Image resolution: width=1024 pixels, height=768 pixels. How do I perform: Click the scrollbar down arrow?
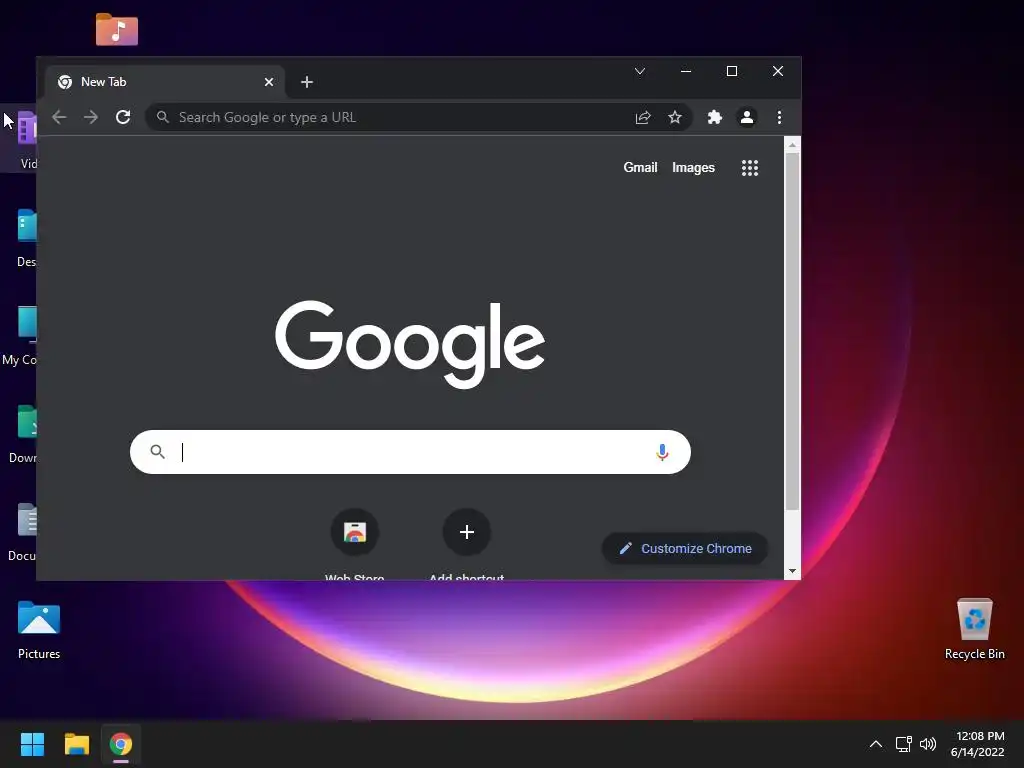tap(792, 571)
